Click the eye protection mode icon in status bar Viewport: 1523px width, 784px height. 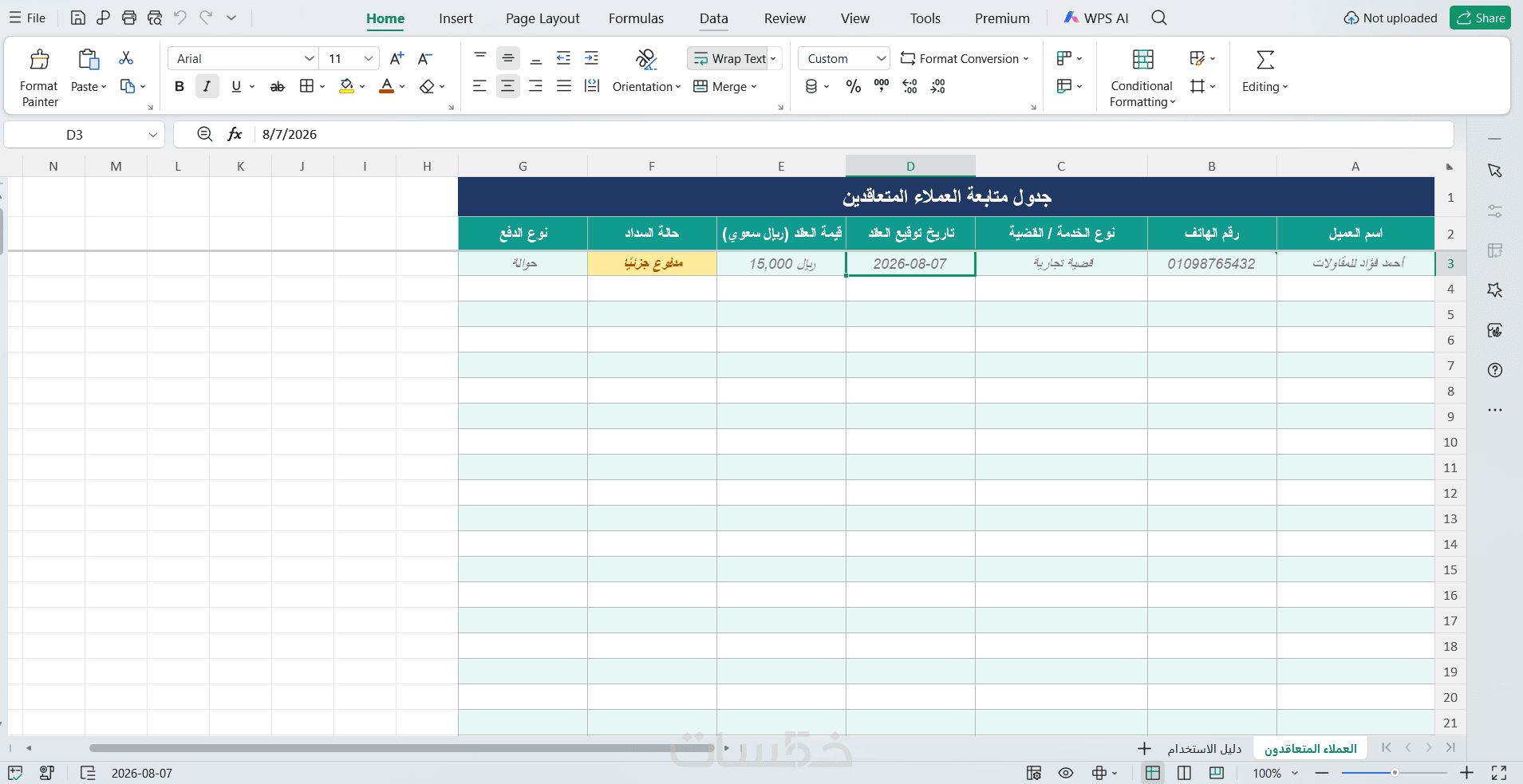click(1066, 773)
